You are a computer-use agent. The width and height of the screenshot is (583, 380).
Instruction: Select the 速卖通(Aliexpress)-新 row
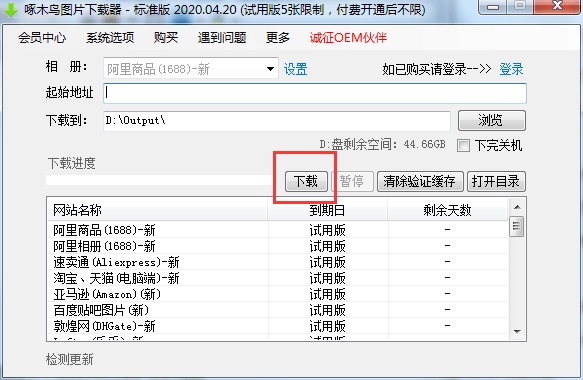point(278,262)
